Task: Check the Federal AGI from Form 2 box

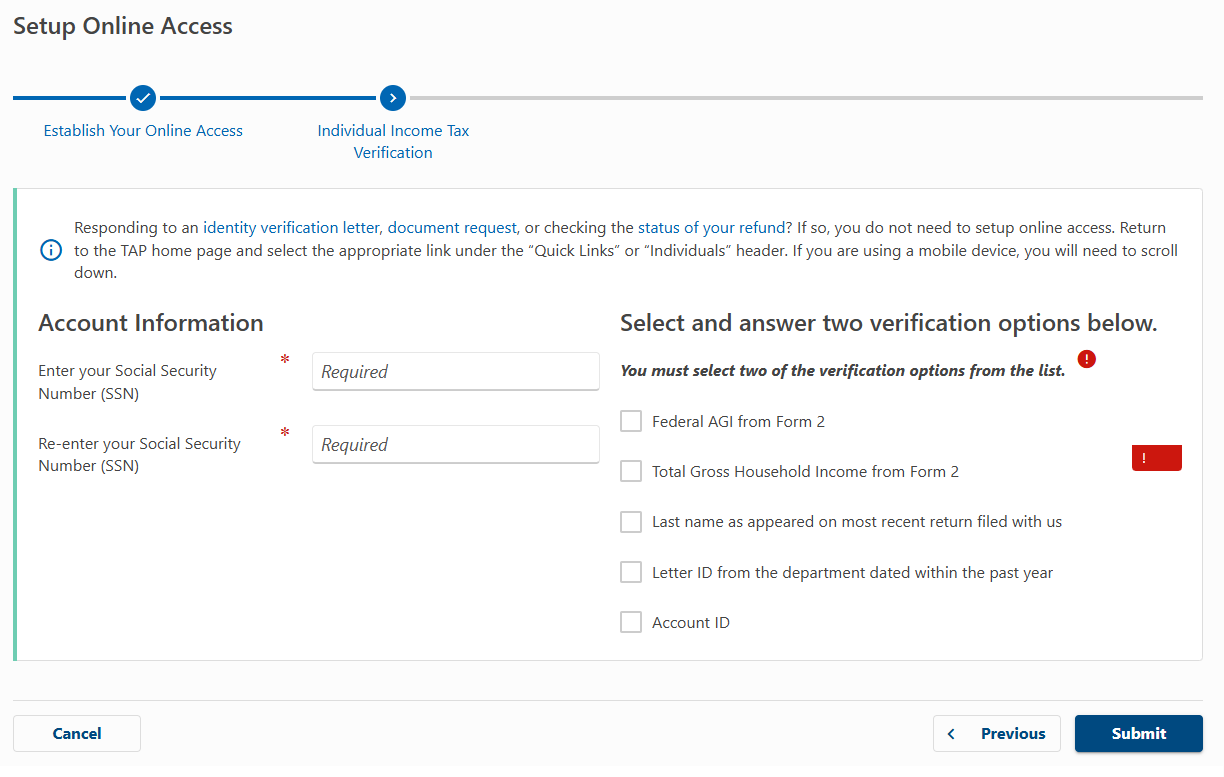Action: click(x=631, y=422)
